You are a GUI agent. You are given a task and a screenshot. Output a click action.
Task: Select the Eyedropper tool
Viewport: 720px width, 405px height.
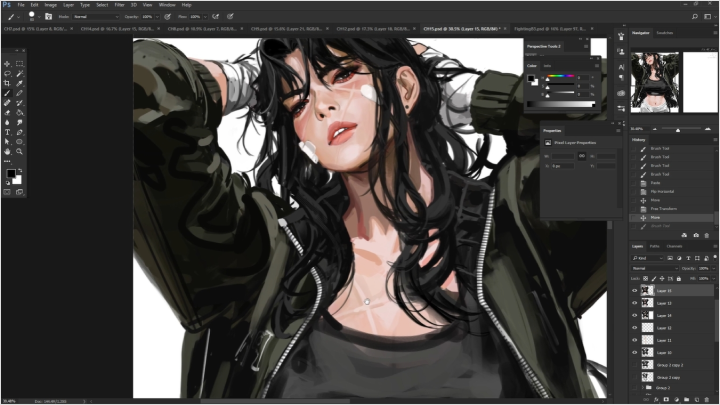[x=19, y=83]
